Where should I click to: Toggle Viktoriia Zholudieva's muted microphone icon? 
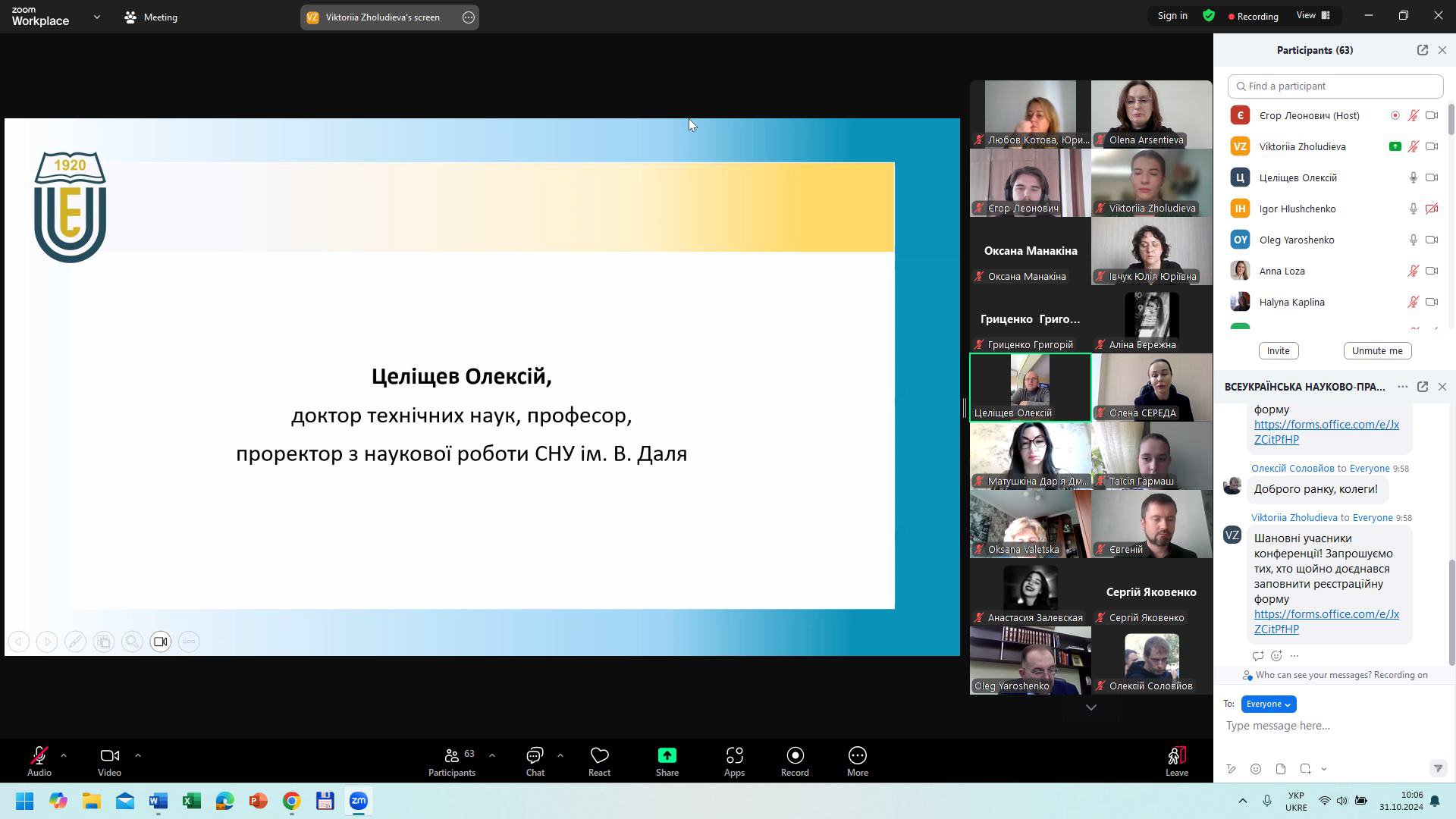(1413, 146)
